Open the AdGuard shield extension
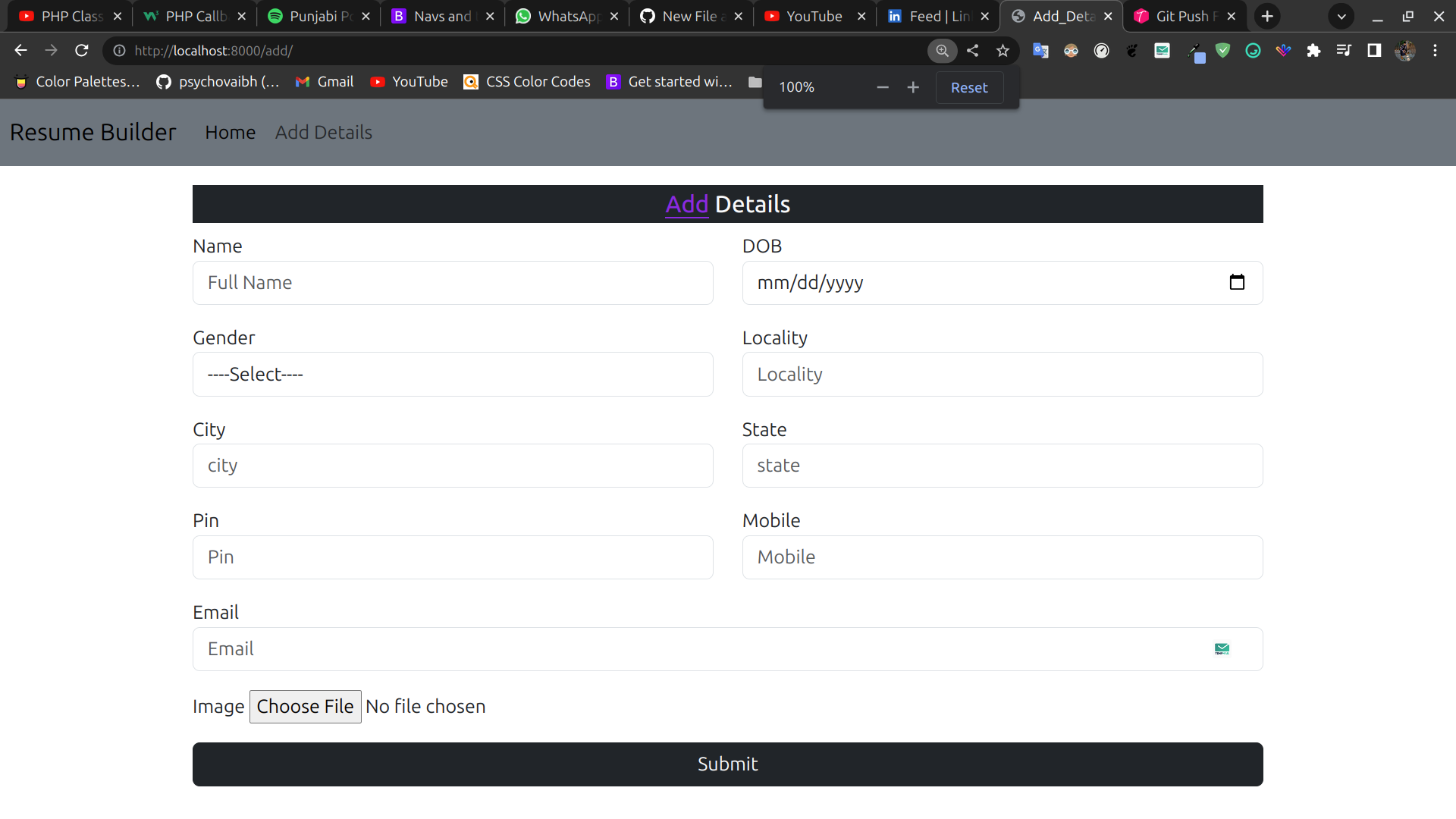This screenshot has width=1456, height=819. coord(1223,51)
